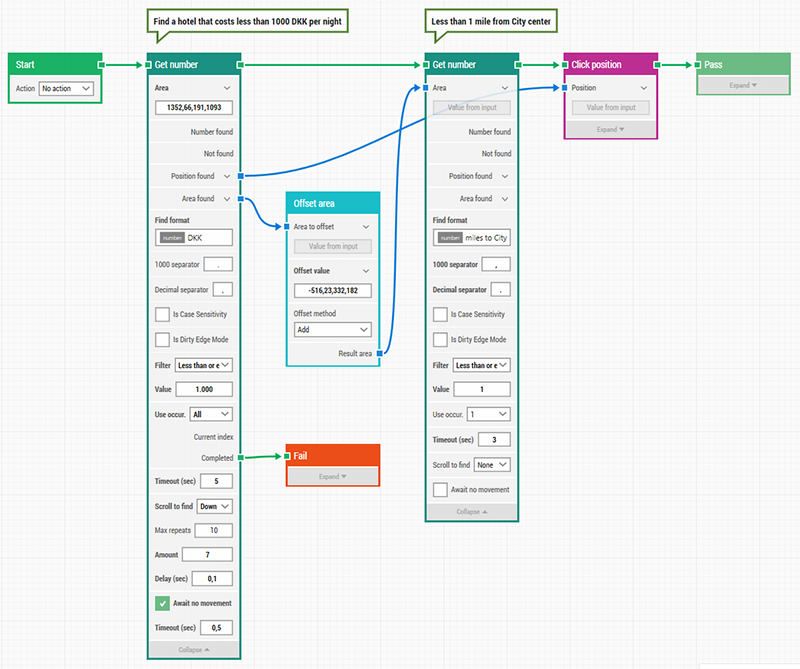This screenshot has width=800, height=669.
Task: Click the Max repeats field showing 10
Action: click(214, 530)
